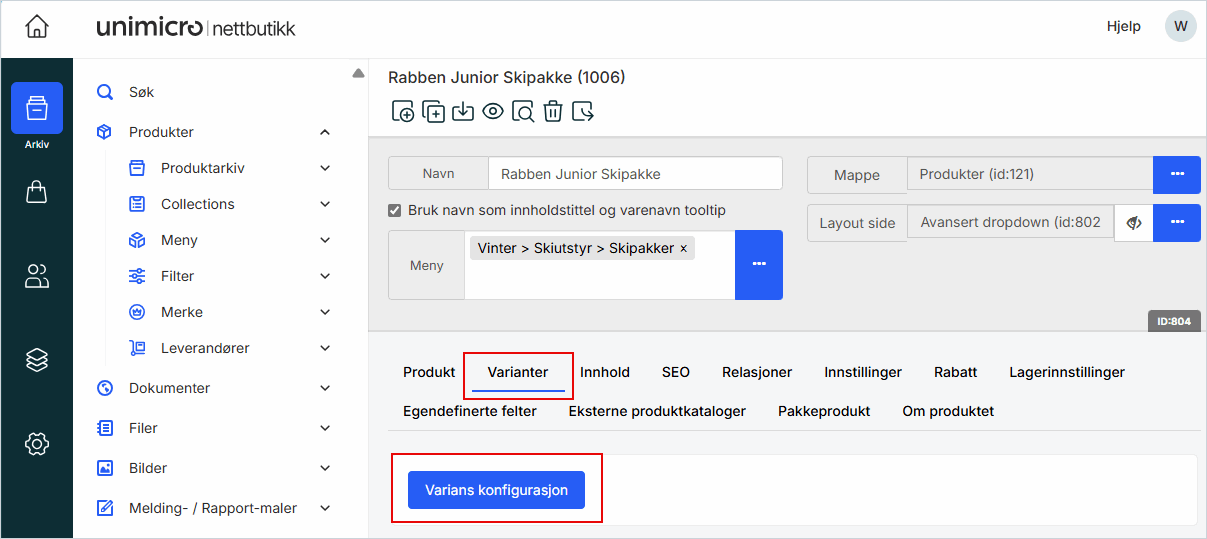This screenshot has height=539, width=1207.
Task: Click the duplicate product icon
Action: pyautogui.click(x=433, y=111)
